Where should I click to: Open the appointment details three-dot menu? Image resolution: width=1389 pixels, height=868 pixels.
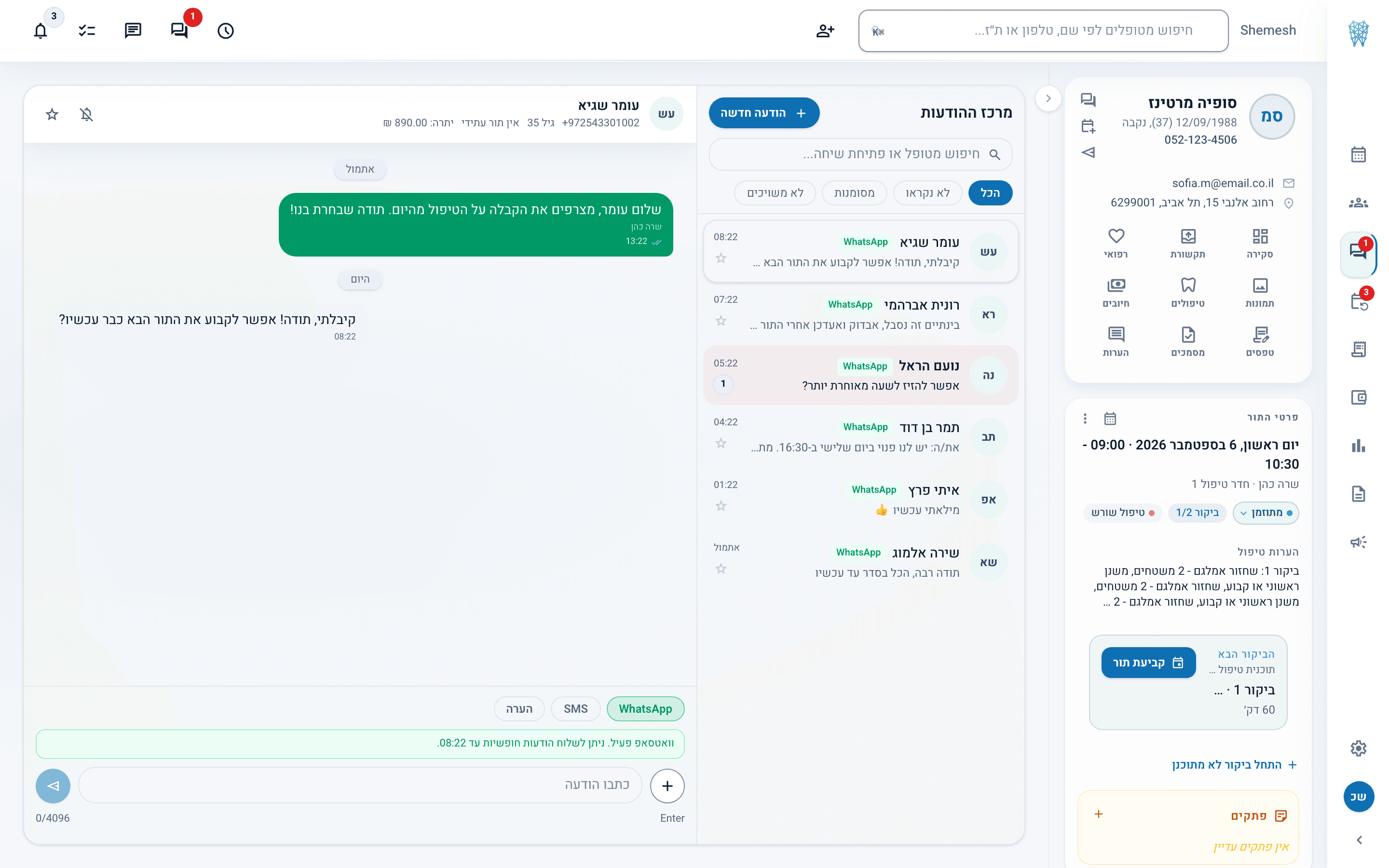point(1085,419)
